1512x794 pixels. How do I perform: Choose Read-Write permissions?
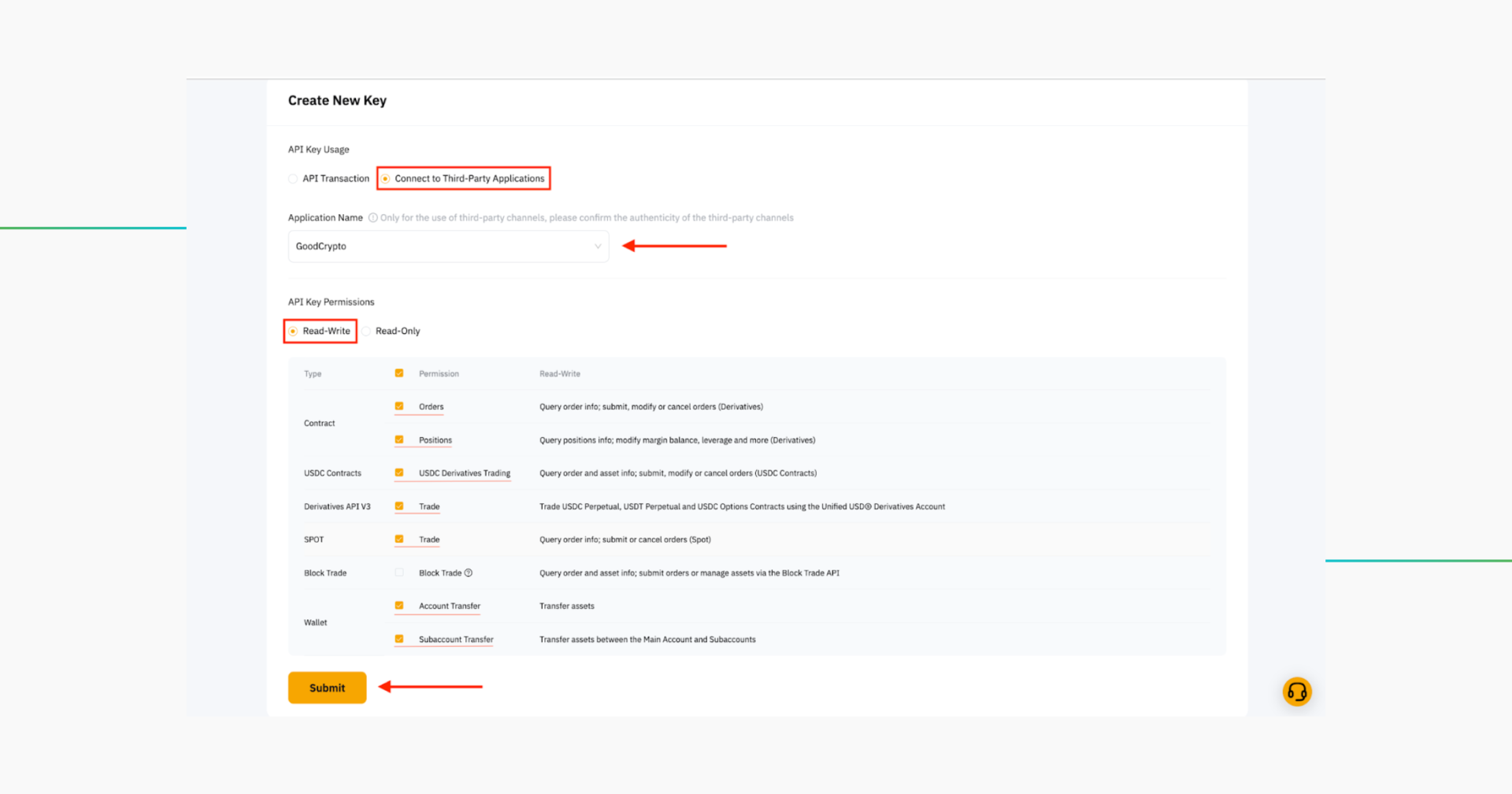tap(294, 331)
